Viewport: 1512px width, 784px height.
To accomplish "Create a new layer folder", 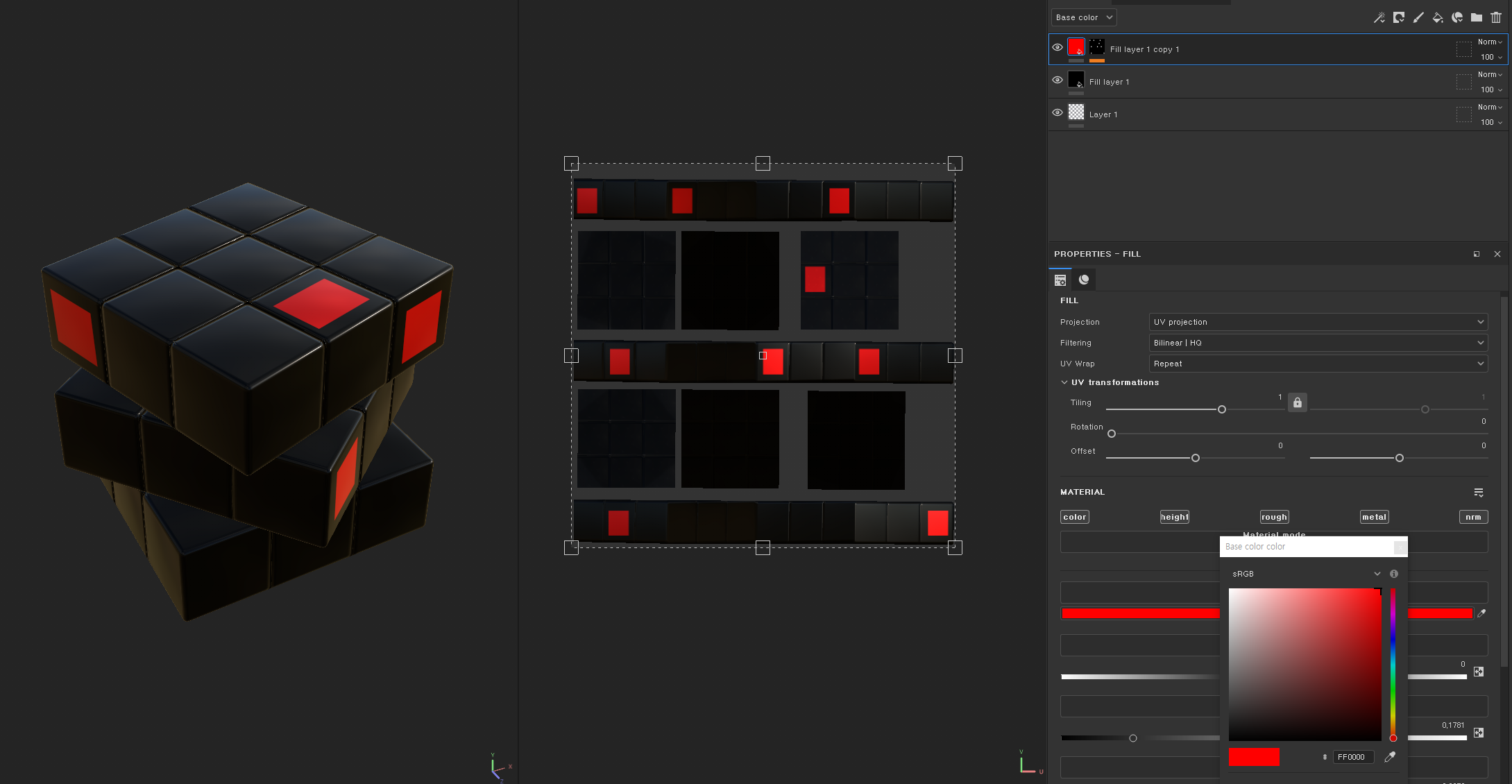I will [1476, 18].
